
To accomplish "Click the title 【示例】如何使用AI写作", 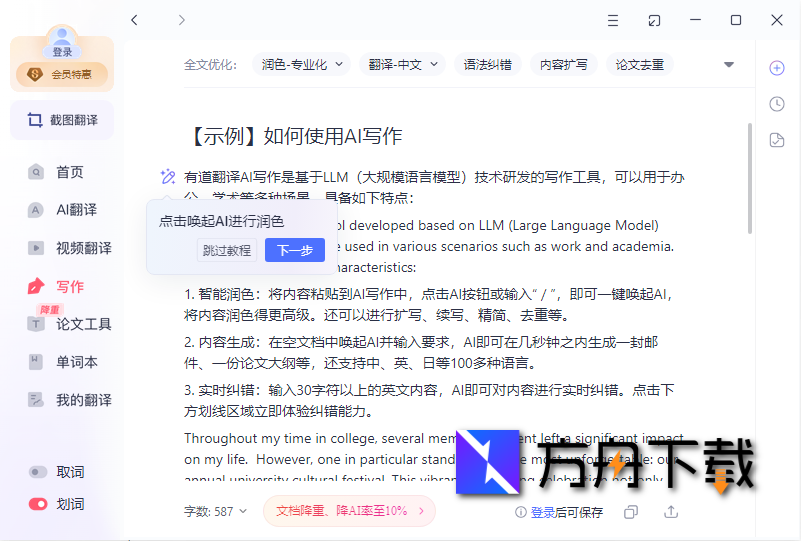I will (x=295, y=136).
